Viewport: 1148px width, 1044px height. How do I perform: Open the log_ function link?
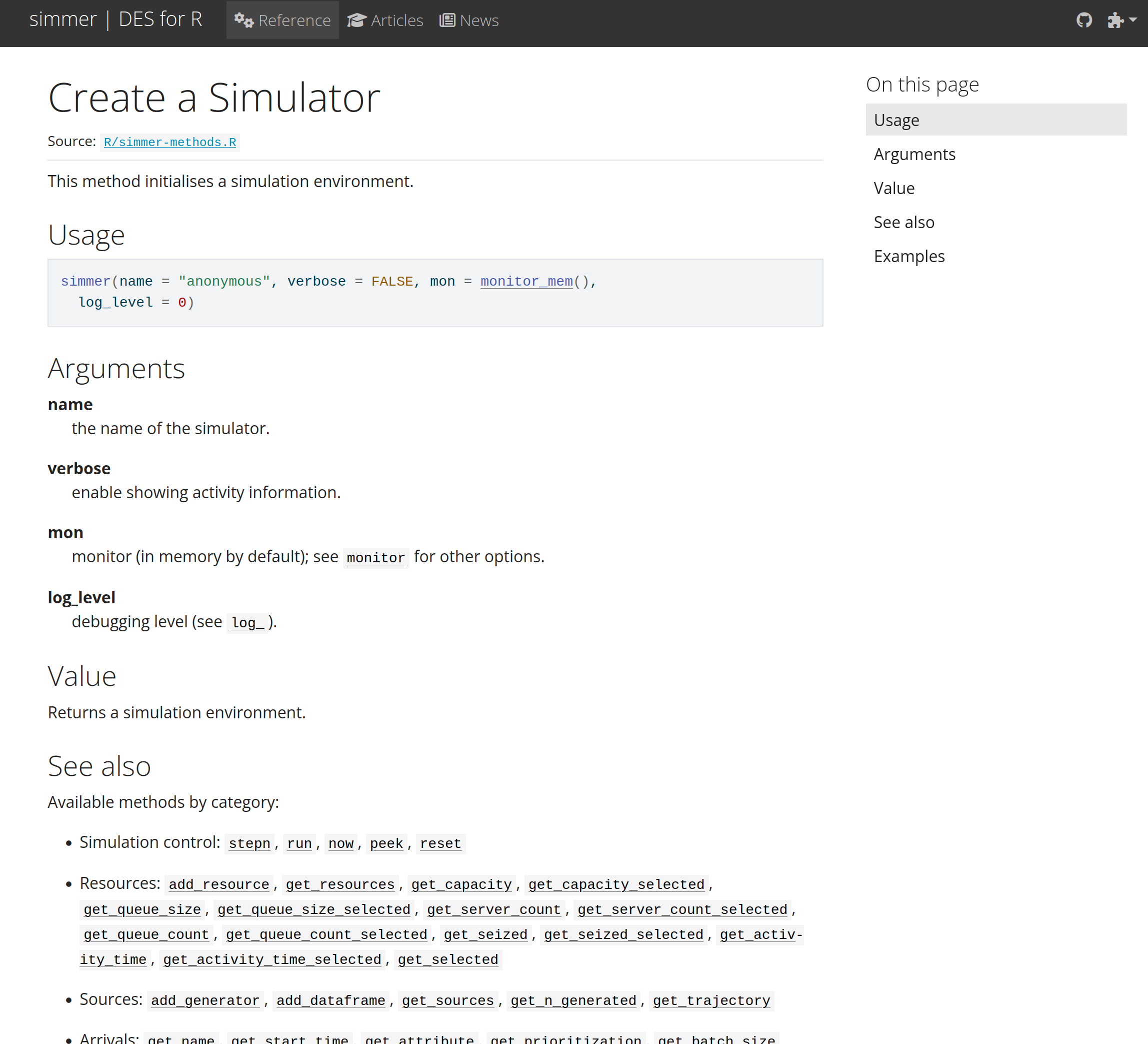pyautogui.click(x=247, y=623)
